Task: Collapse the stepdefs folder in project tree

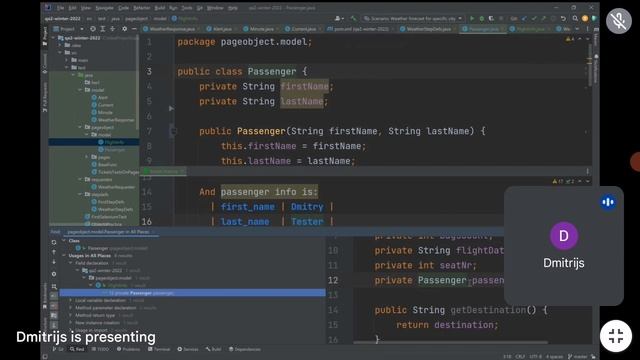Action: pos(80,194)
